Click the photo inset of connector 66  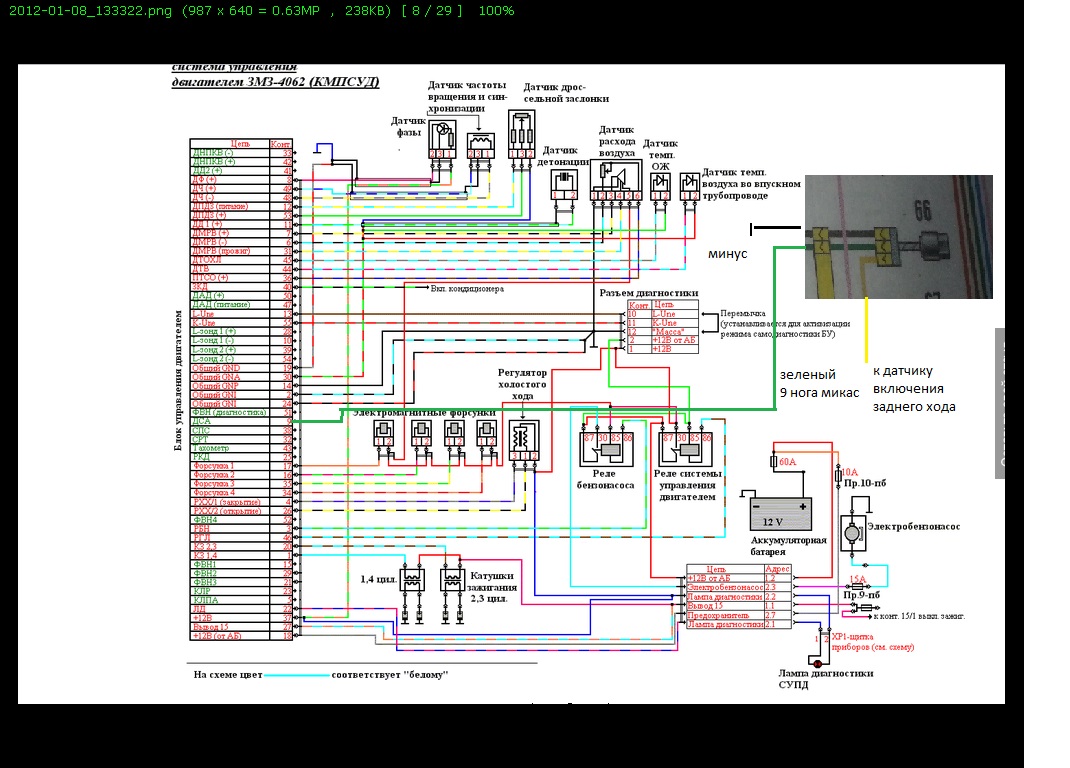(x=899, y=237)
